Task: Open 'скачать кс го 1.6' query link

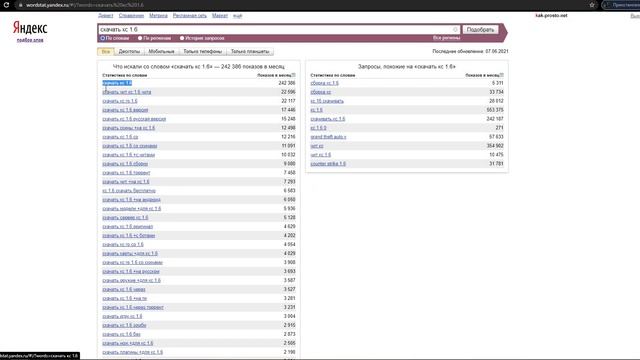Action: (120, 101)
